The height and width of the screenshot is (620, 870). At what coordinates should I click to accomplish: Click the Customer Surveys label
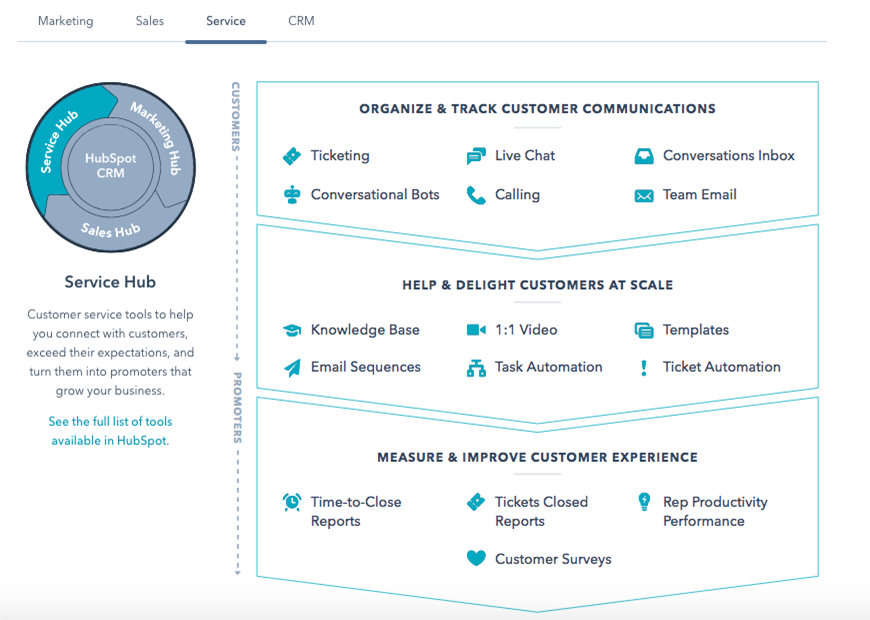553,559
